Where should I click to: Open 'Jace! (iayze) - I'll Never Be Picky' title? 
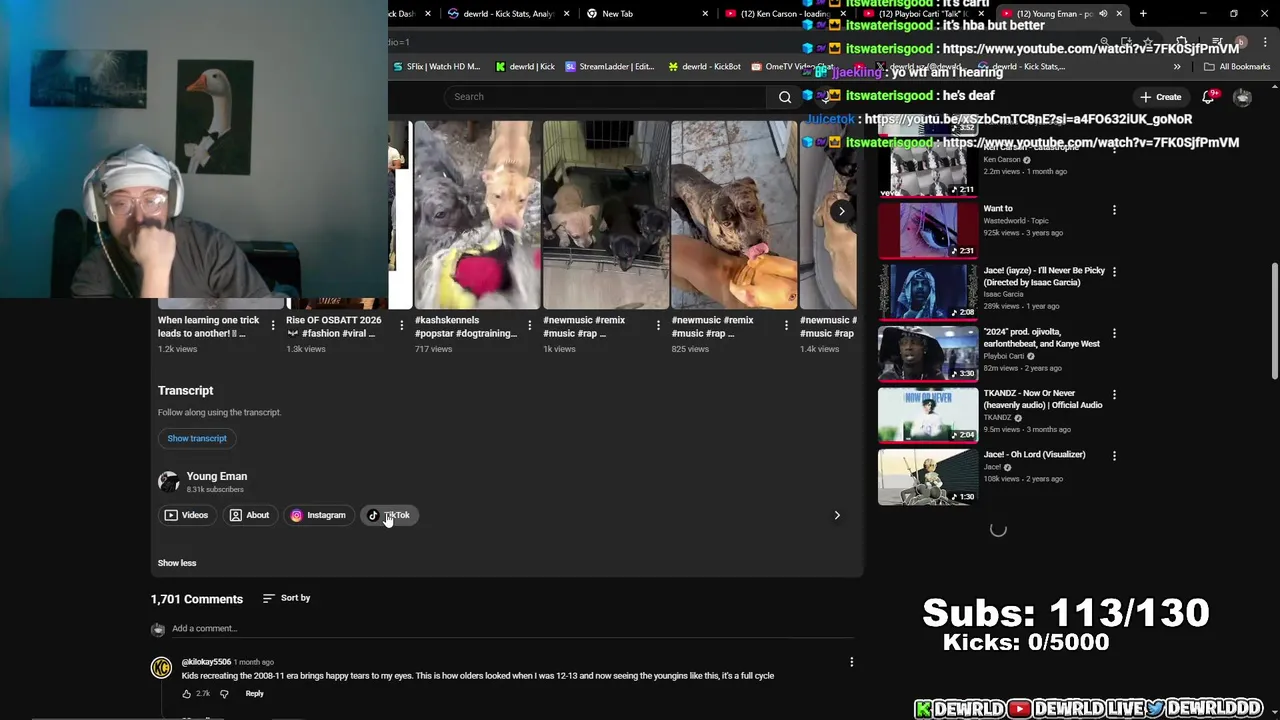[1044, 276]
